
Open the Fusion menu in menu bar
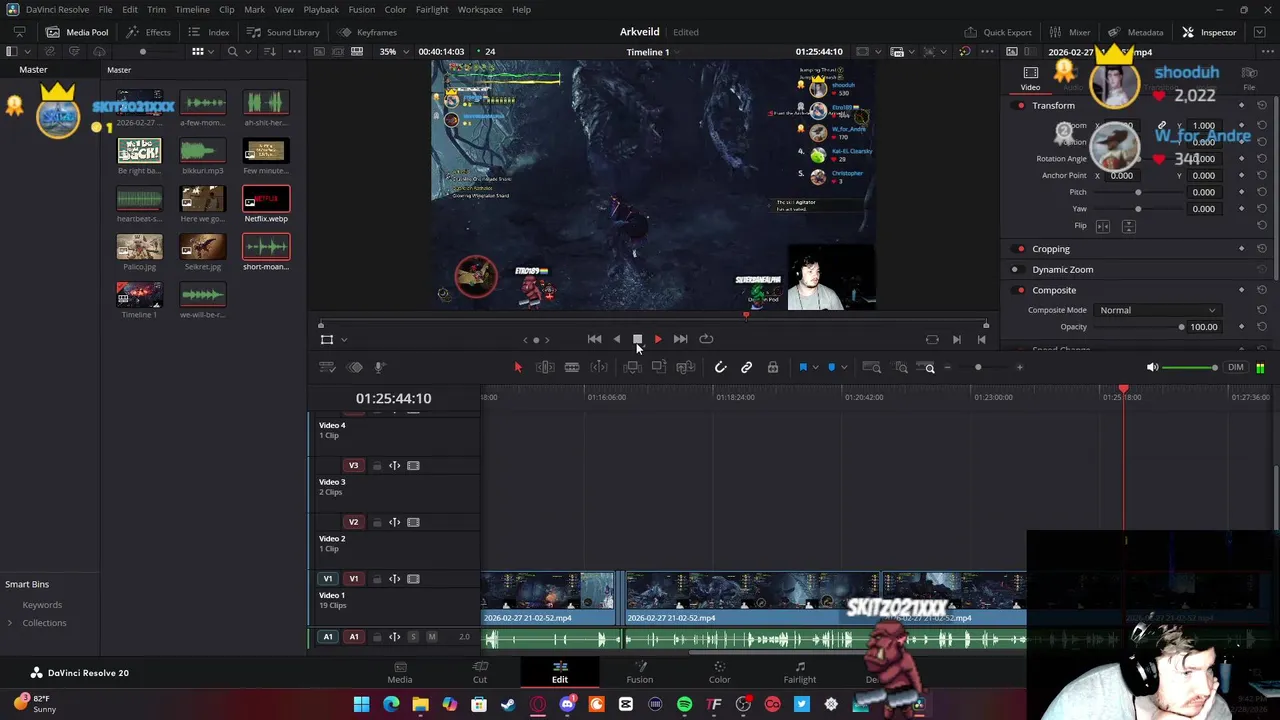coord(361,9)
